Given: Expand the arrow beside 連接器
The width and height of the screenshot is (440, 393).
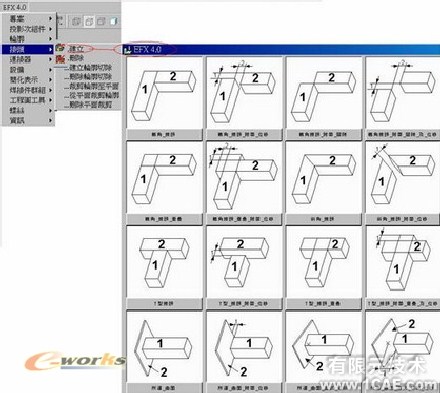Looking at the screenshot, I should click(x=50, y=59).
